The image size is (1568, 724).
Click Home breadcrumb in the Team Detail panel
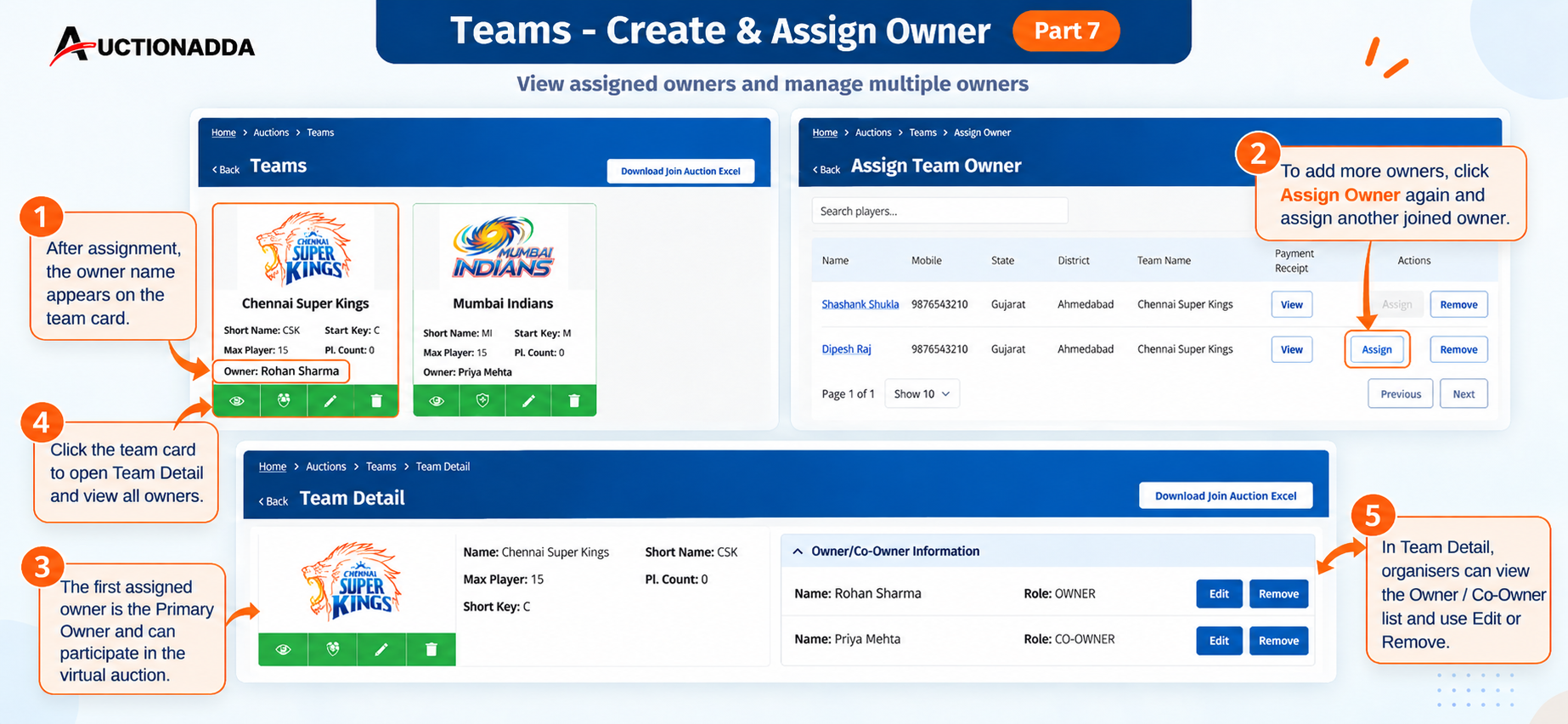(273, 467)
